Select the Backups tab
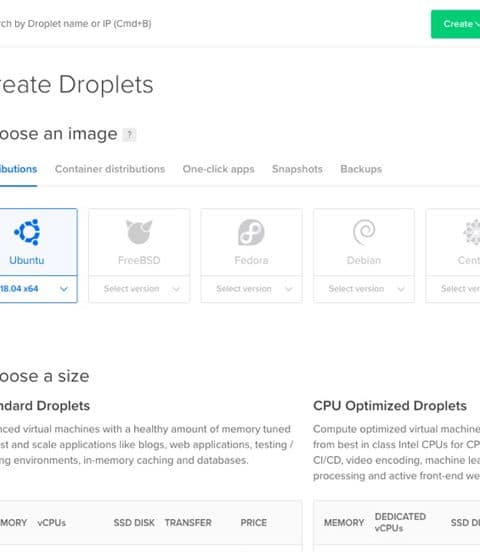The width and height of the screenshot is (480, 552). [x=361, y=169]
